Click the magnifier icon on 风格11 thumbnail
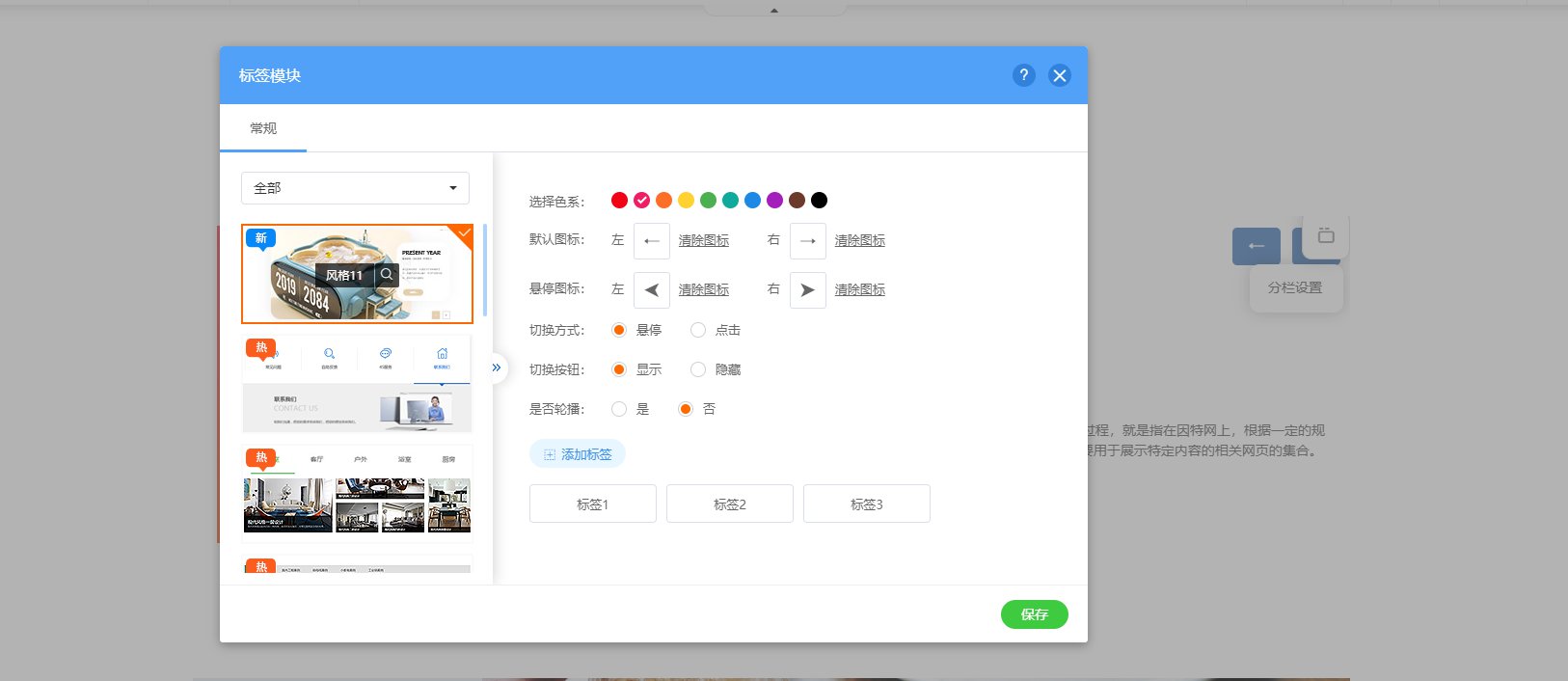This screenshot has width=1568, height=681. pyautogui.click(x=386, y=274)
